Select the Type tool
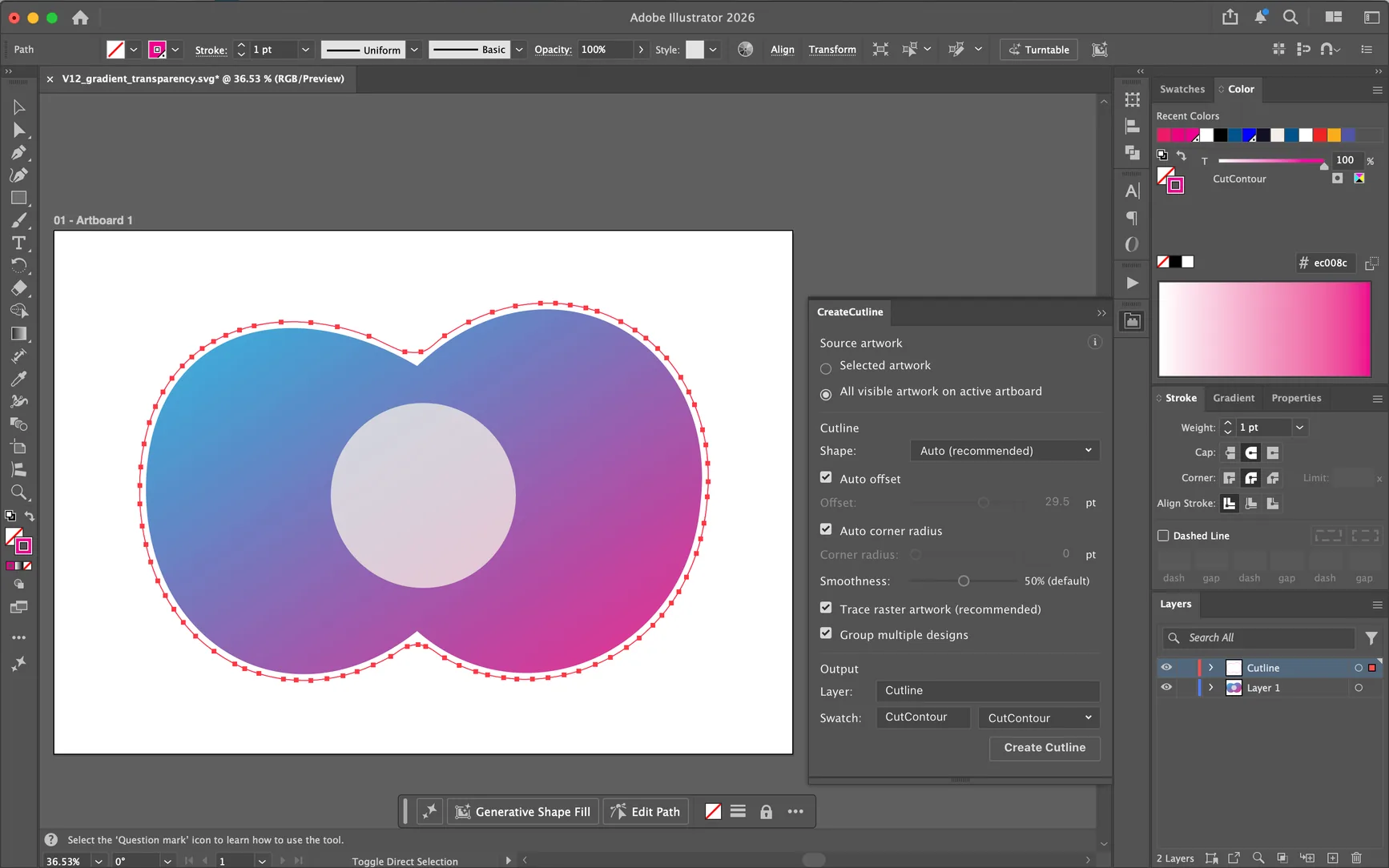Viewport: 1389px width, 868px height. click(18, 243)
